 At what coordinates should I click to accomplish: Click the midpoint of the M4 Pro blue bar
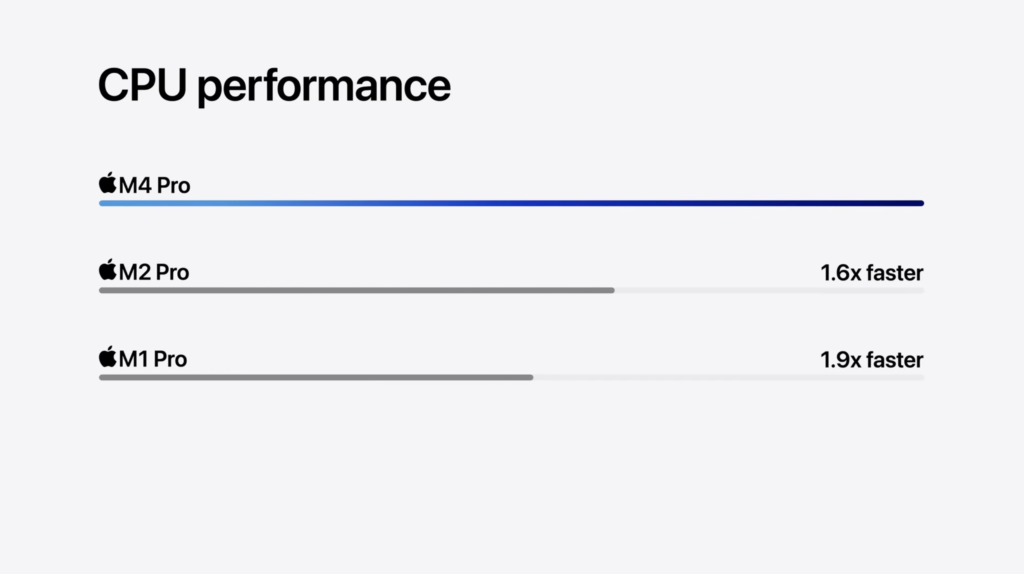(511, 203)
